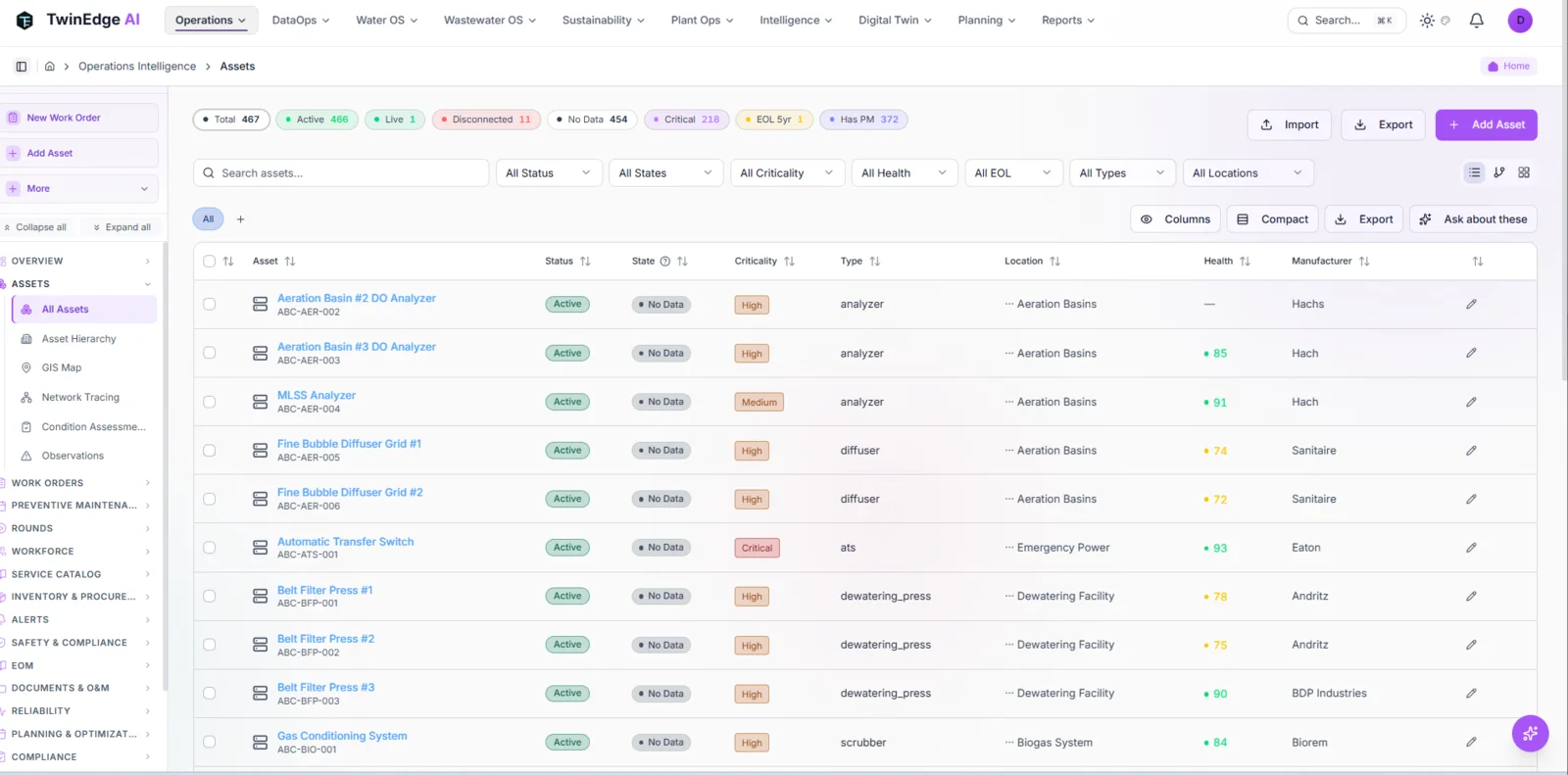Edit MLSS Analyzer row pencil icon
This screenshot has width=1568, height=775.
point(1471,402)
